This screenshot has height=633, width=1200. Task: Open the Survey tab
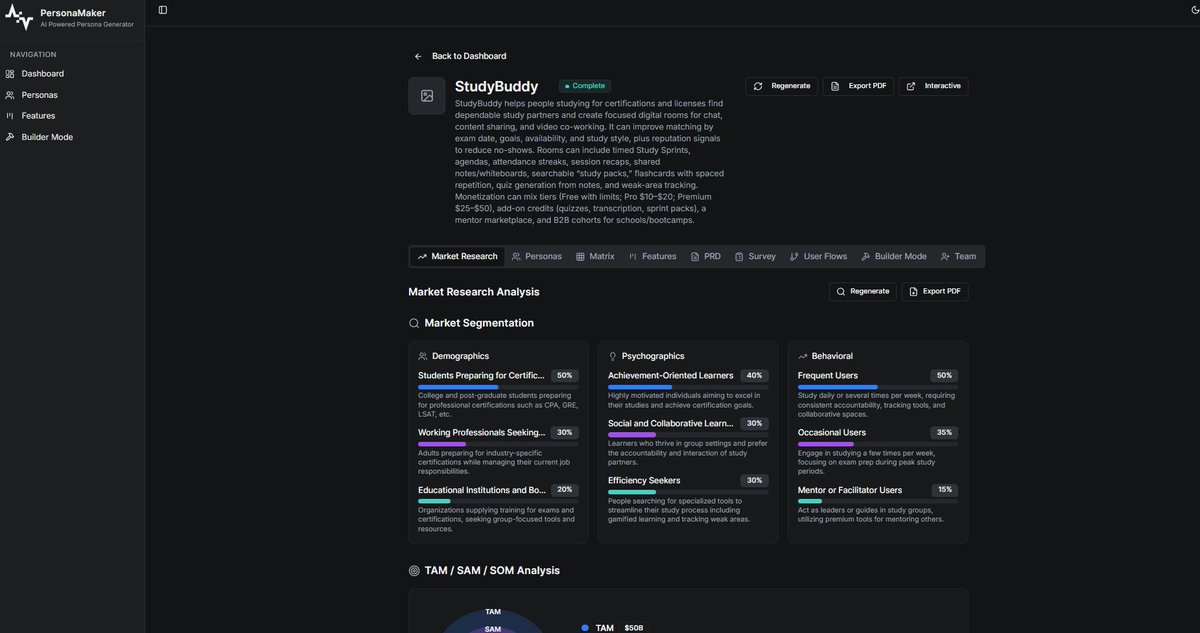[x=755, y=257]
